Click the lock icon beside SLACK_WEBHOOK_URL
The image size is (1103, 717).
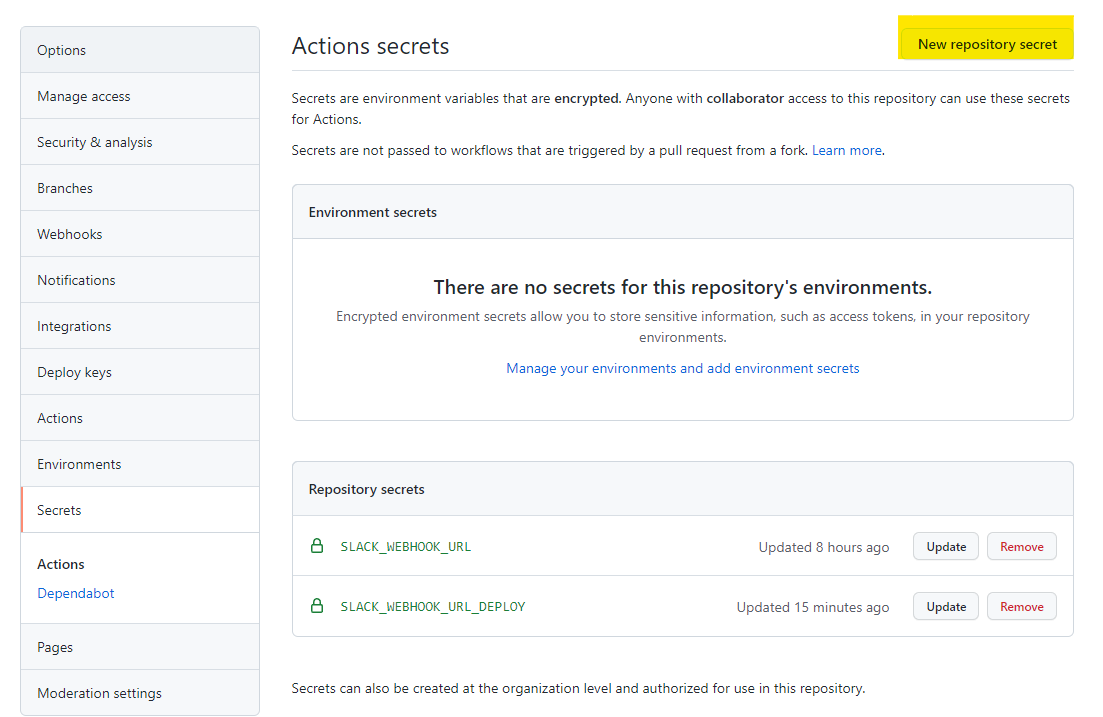point(317,546)
